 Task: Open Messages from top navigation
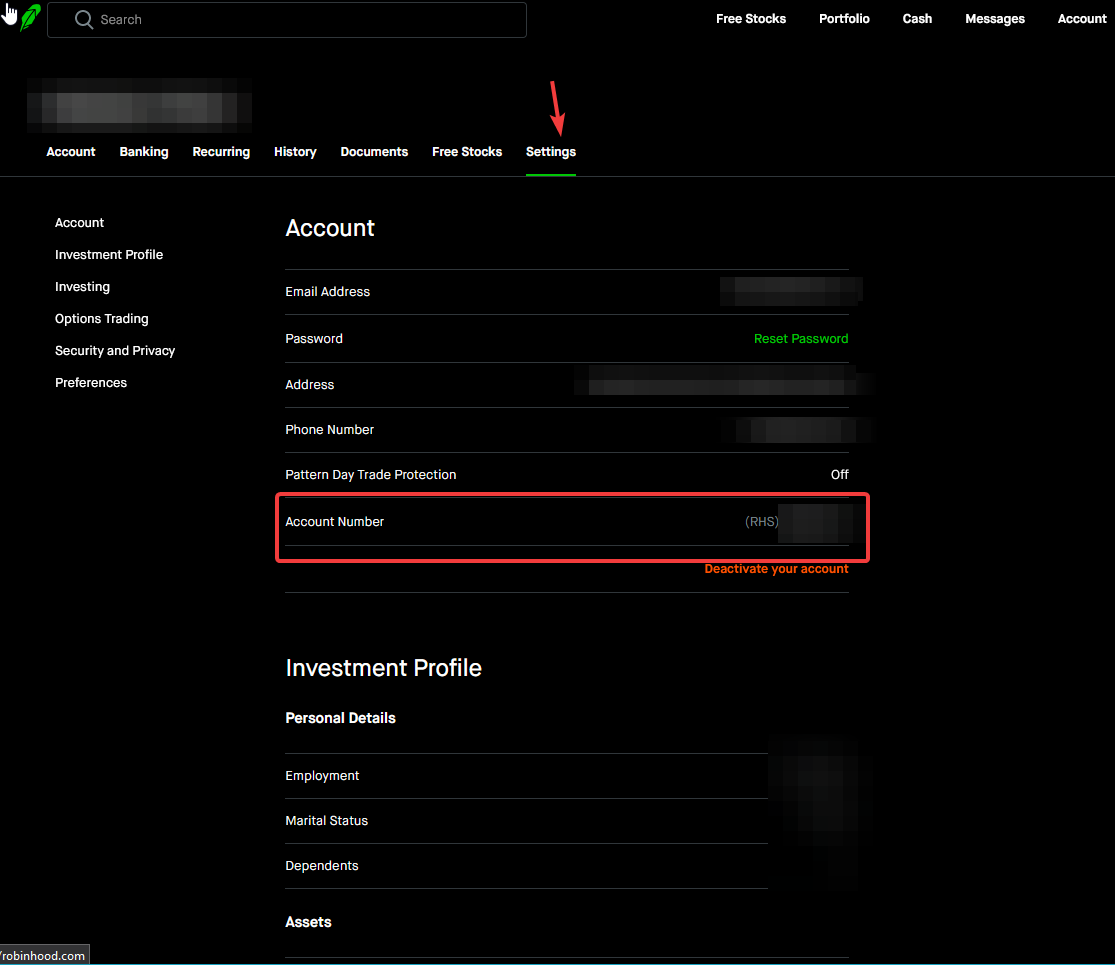click(x=994, y=19)
